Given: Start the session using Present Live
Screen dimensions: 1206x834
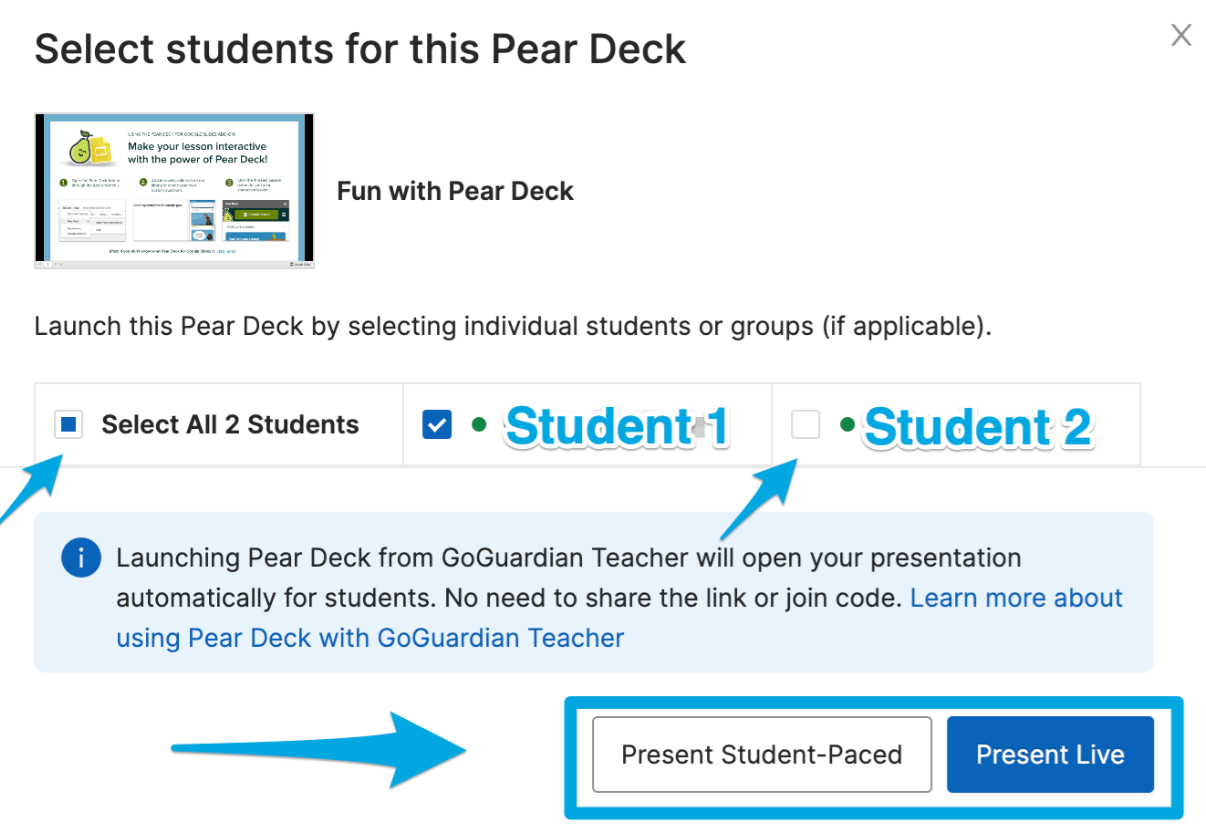Looking at the screenshot, I should pyautogui.click(x=1050, y=754).
